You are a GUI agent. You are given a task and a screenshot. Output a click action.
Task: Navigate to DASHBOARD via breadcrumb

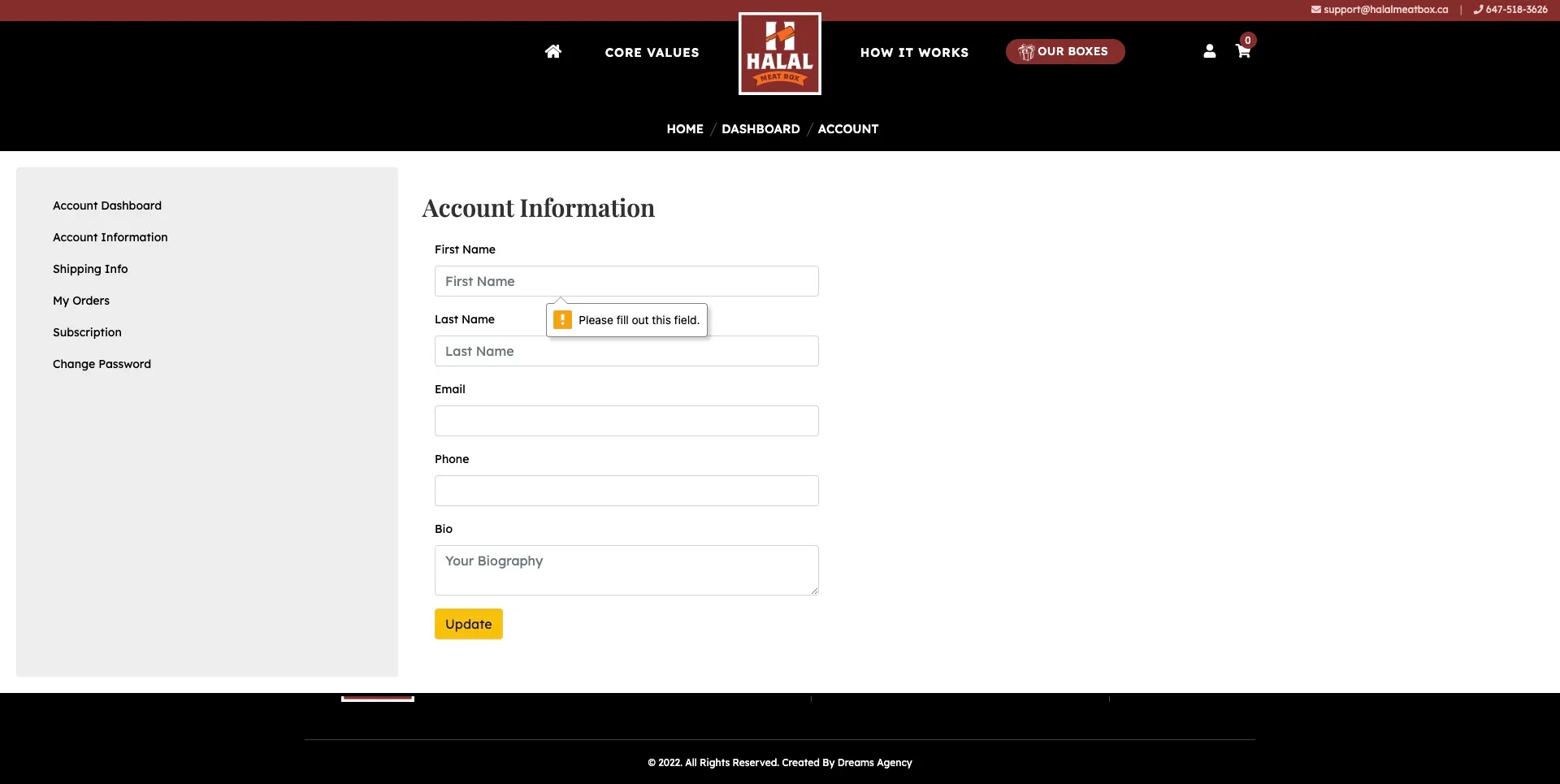coord(760,128)
